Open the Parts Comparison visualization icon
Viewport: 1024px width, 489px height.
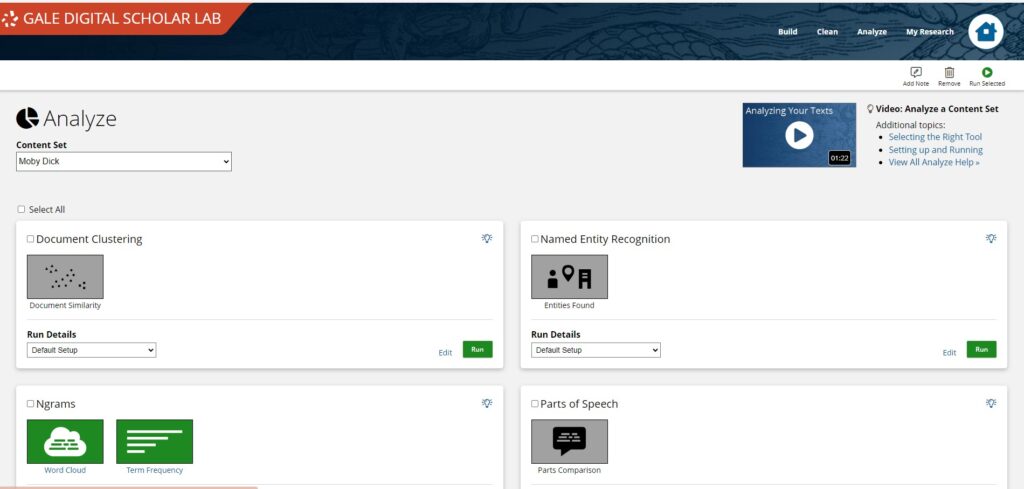point(569,441)
